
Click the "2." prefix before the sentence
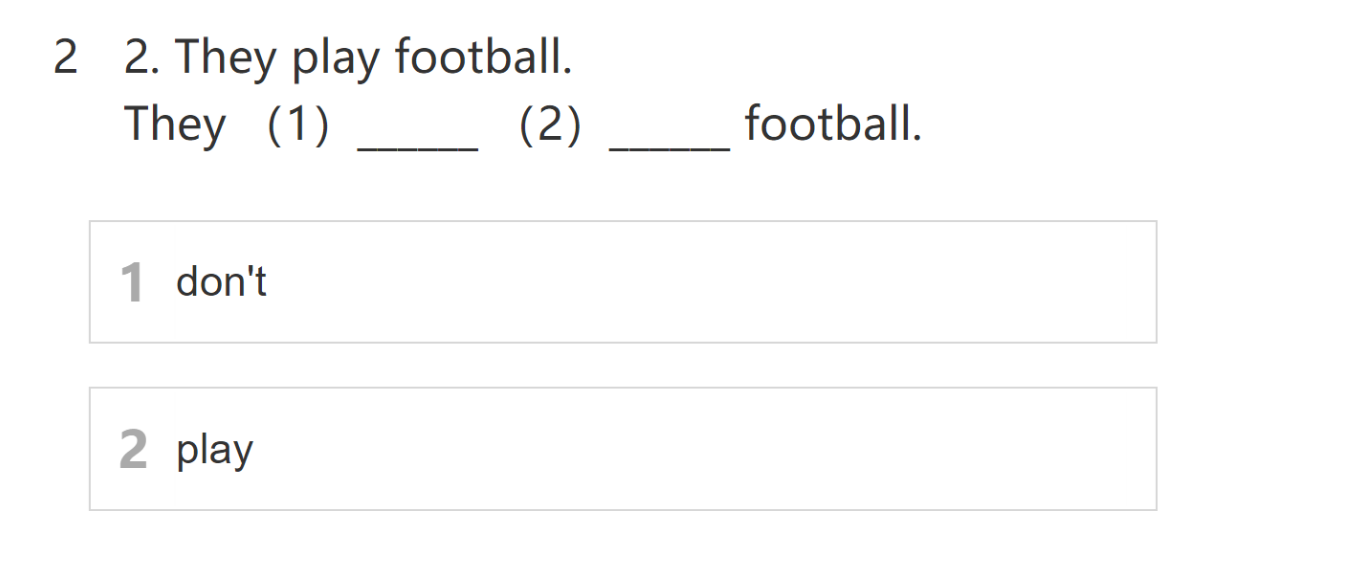141,58
